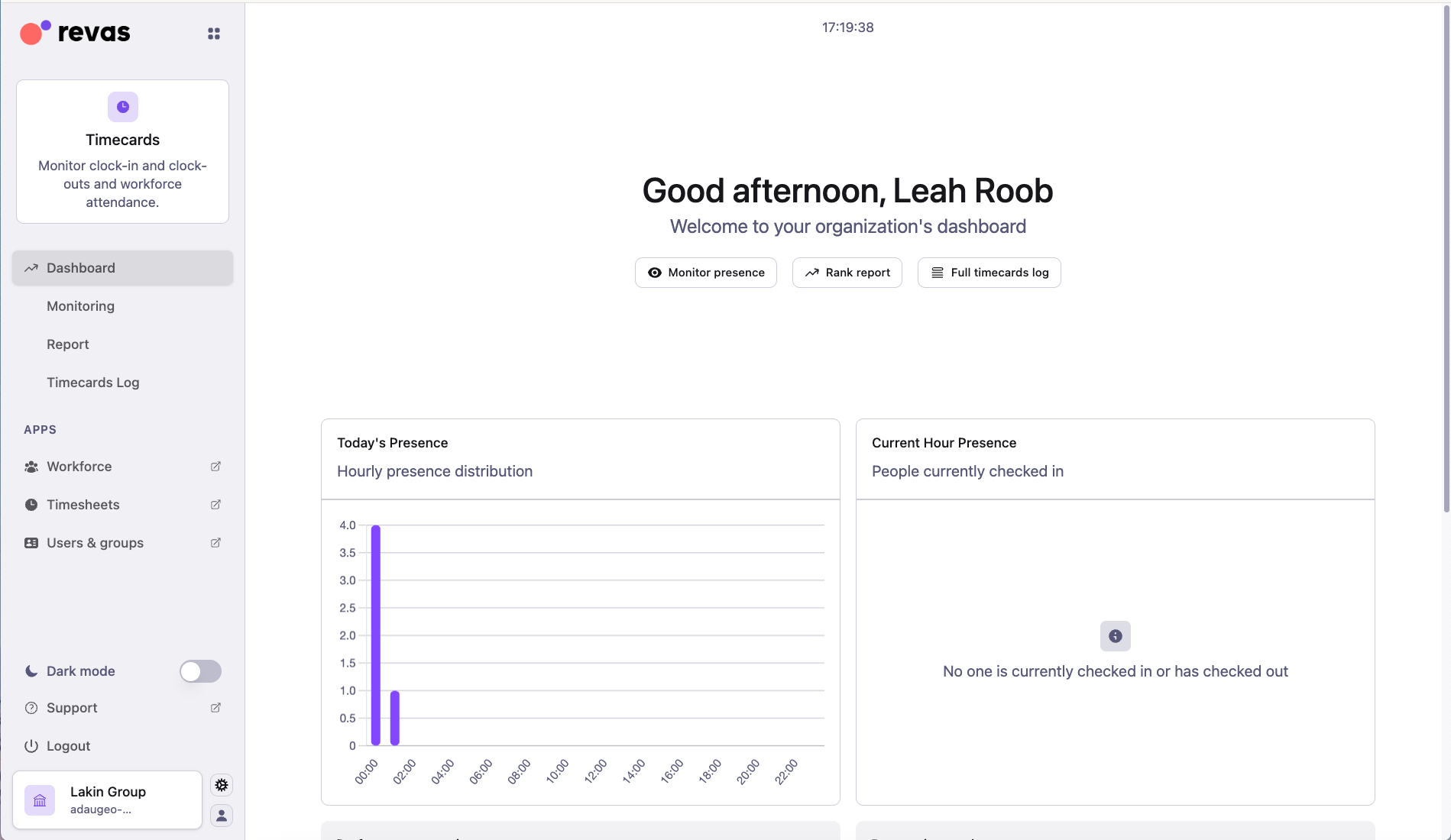
Task: Click the tall 00:00 bar in Today's Presence
Action: pyautogui.click(x=375, y=634)
